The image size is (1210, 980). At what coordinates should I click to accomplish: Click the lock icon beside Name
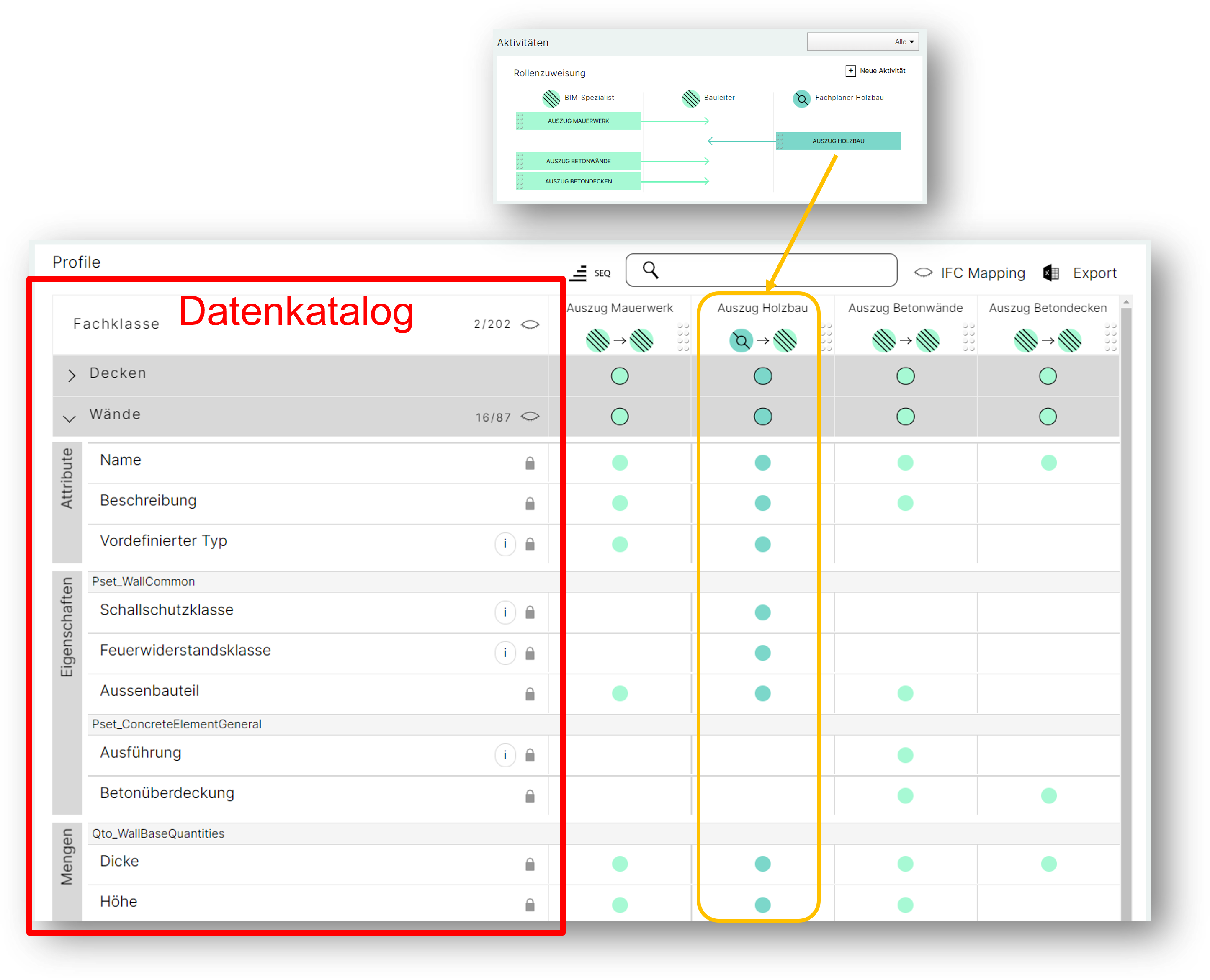tap(530, 463)
